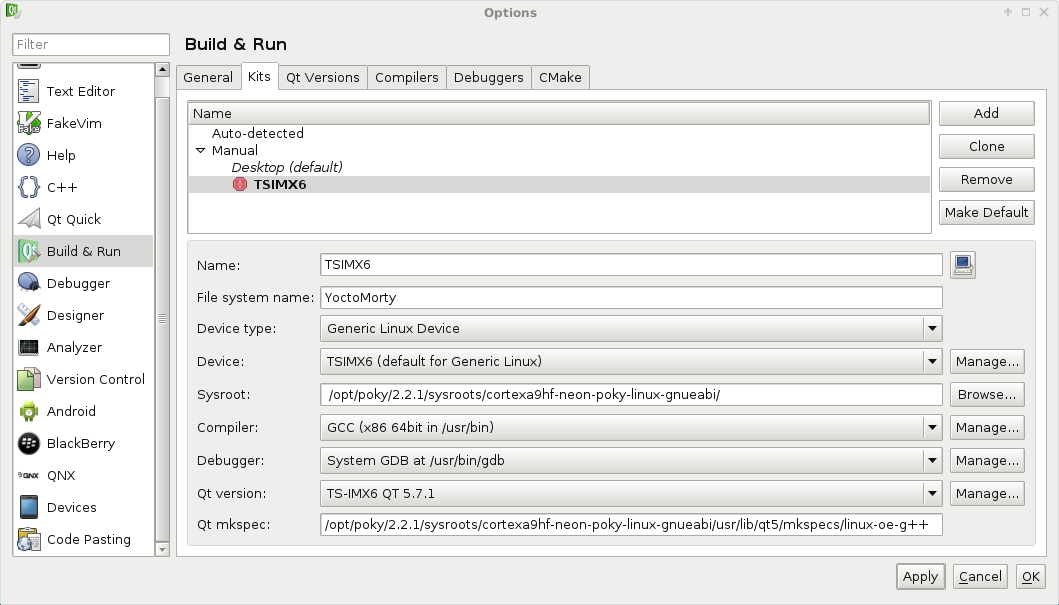Choose the C++ braces icon
Image resolution: width=1059 pixels, height=605 pixels.
pos(28,187)
